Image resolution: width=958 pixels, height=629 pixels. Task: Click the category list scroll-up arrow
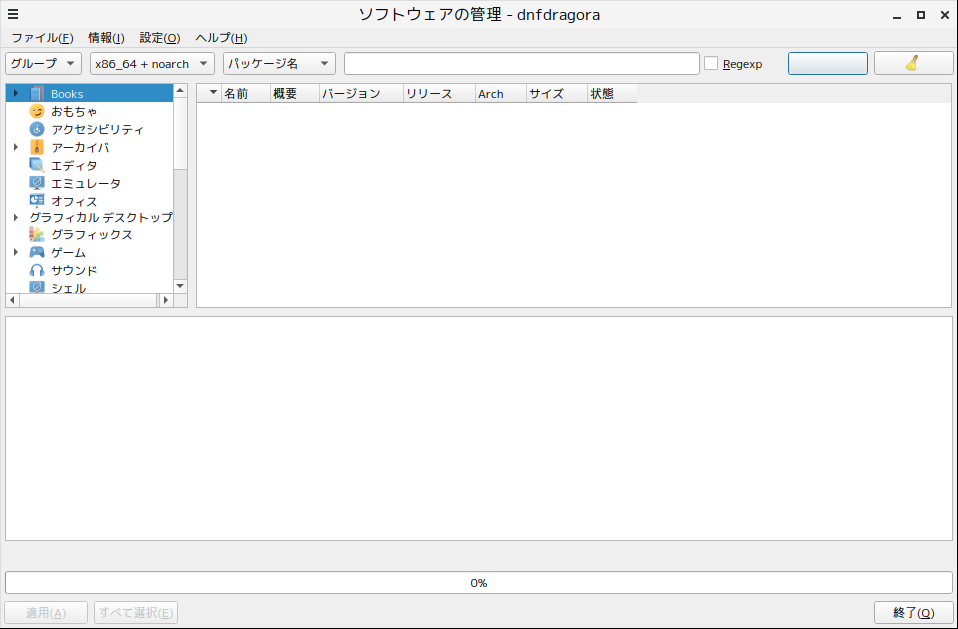[180, 90]
